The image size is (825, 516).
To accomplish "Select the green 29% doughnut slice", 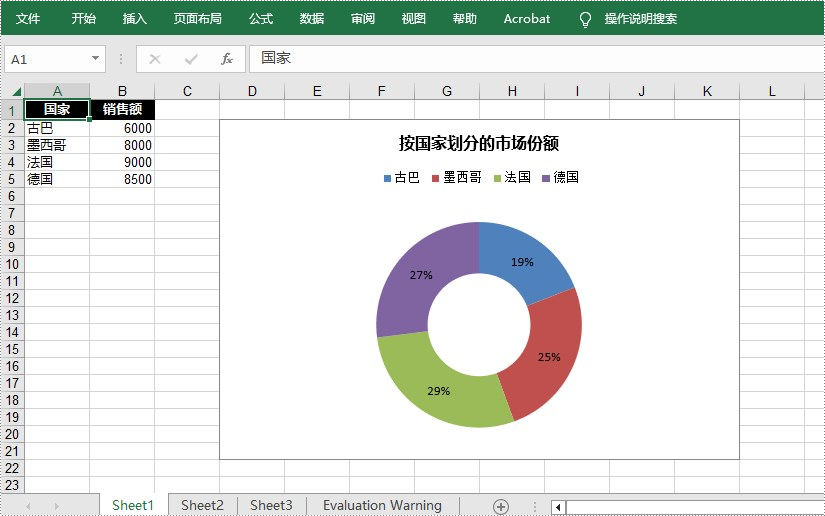I will 439,390.
